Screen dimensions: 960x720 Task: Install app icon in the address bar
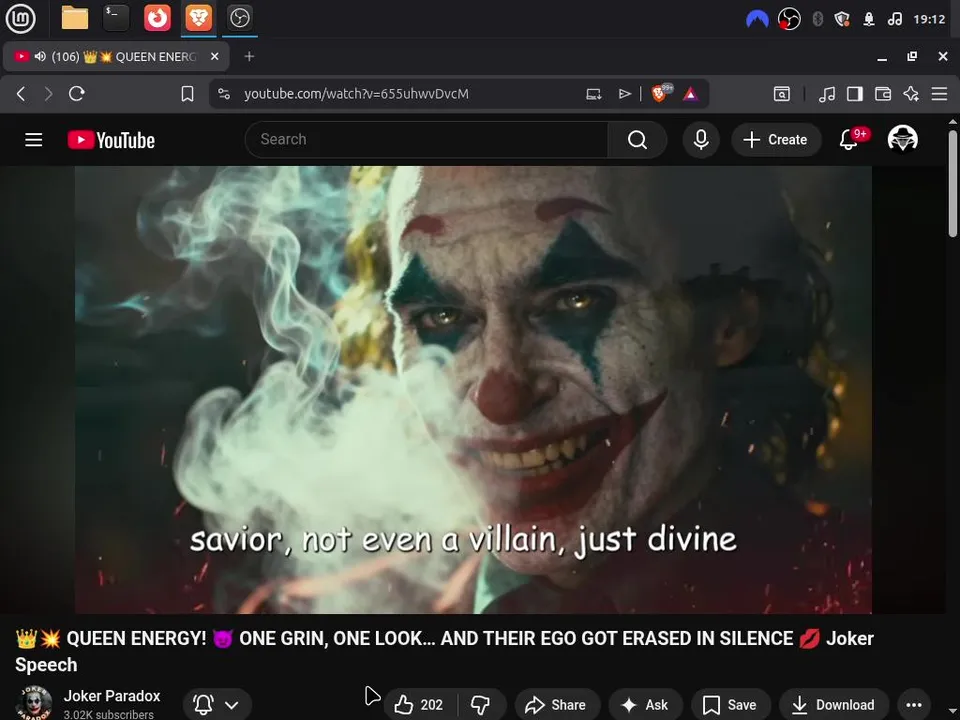[593, 94]
